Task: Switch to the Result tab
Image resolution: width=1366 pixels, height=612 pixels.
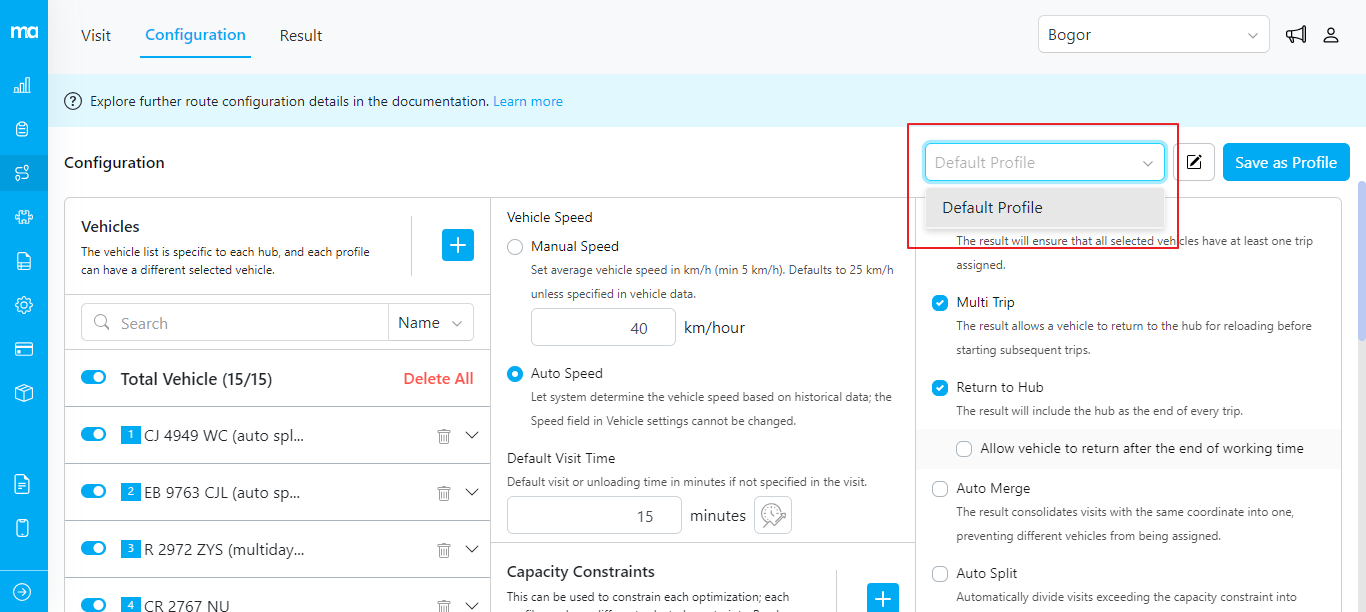Action: click(x=301, y=35)
